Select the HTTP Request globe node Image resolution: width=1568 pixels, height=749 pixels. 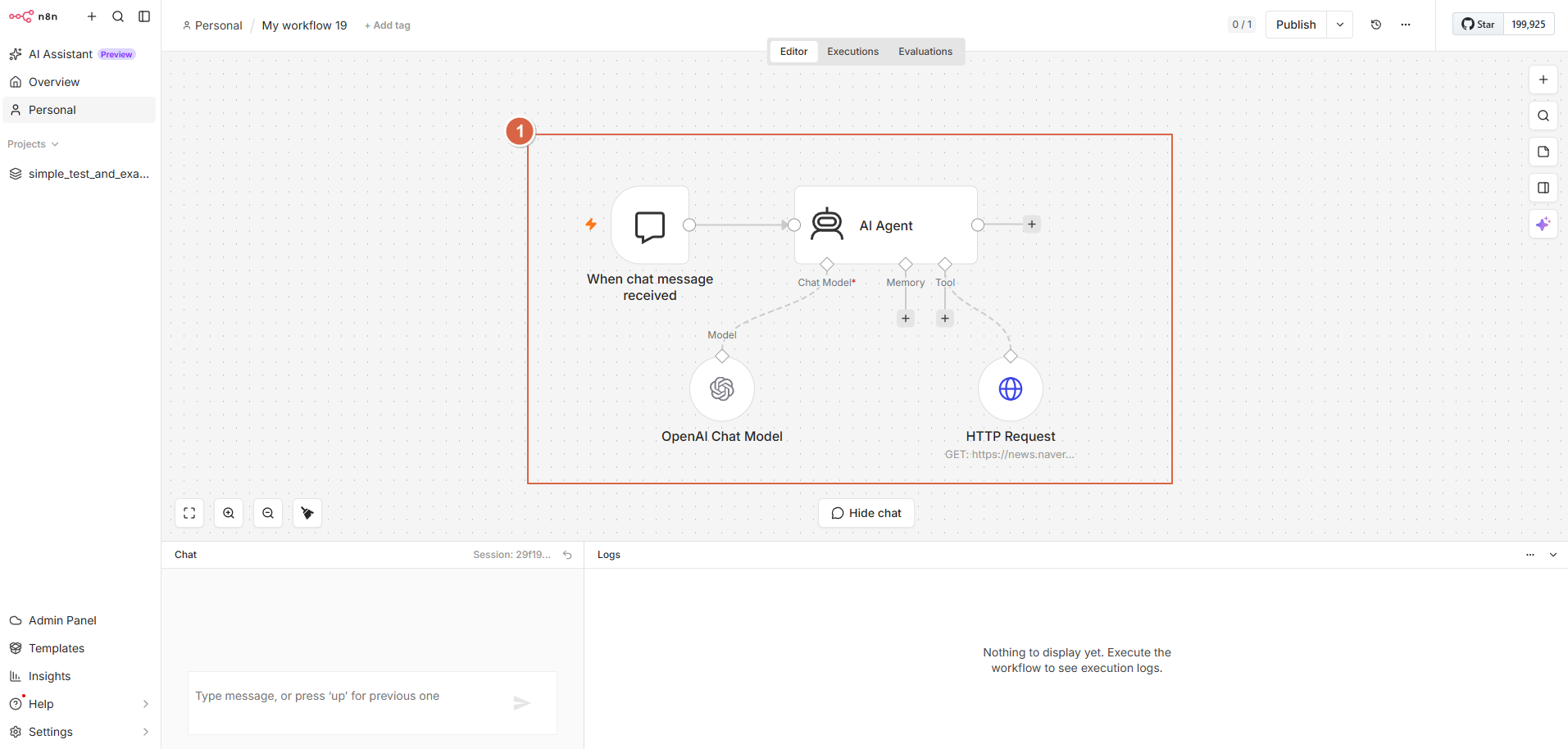[1011, 388]
